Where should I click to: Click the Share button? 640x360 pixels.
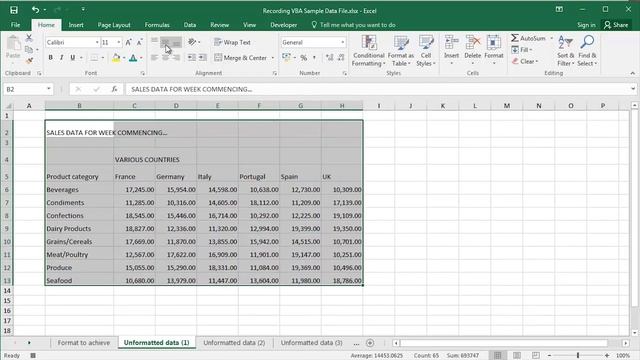[x=616, y=25]
